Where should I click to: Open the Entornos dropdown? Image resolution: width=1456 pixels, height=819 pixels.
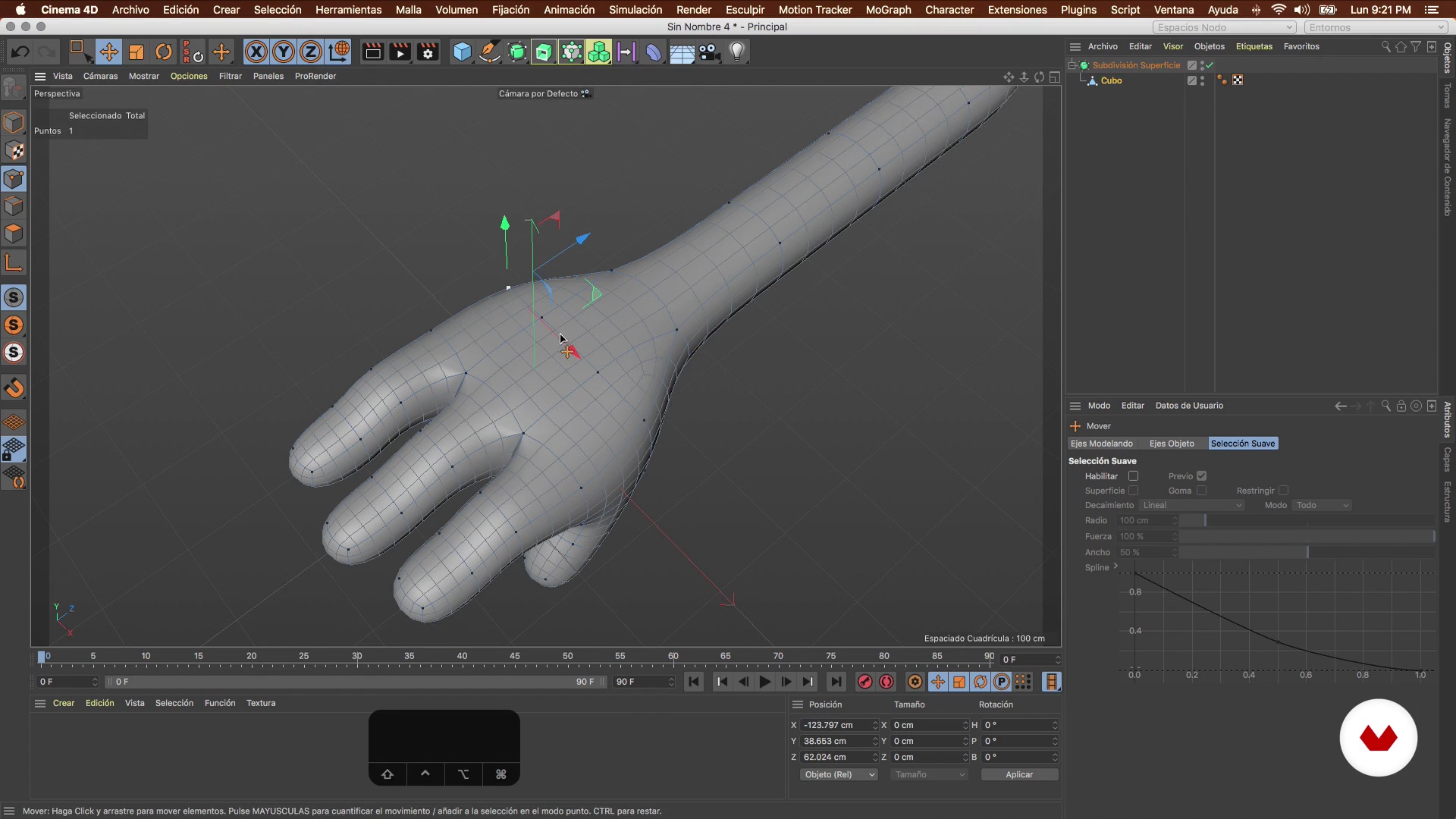coord(1376,27)
